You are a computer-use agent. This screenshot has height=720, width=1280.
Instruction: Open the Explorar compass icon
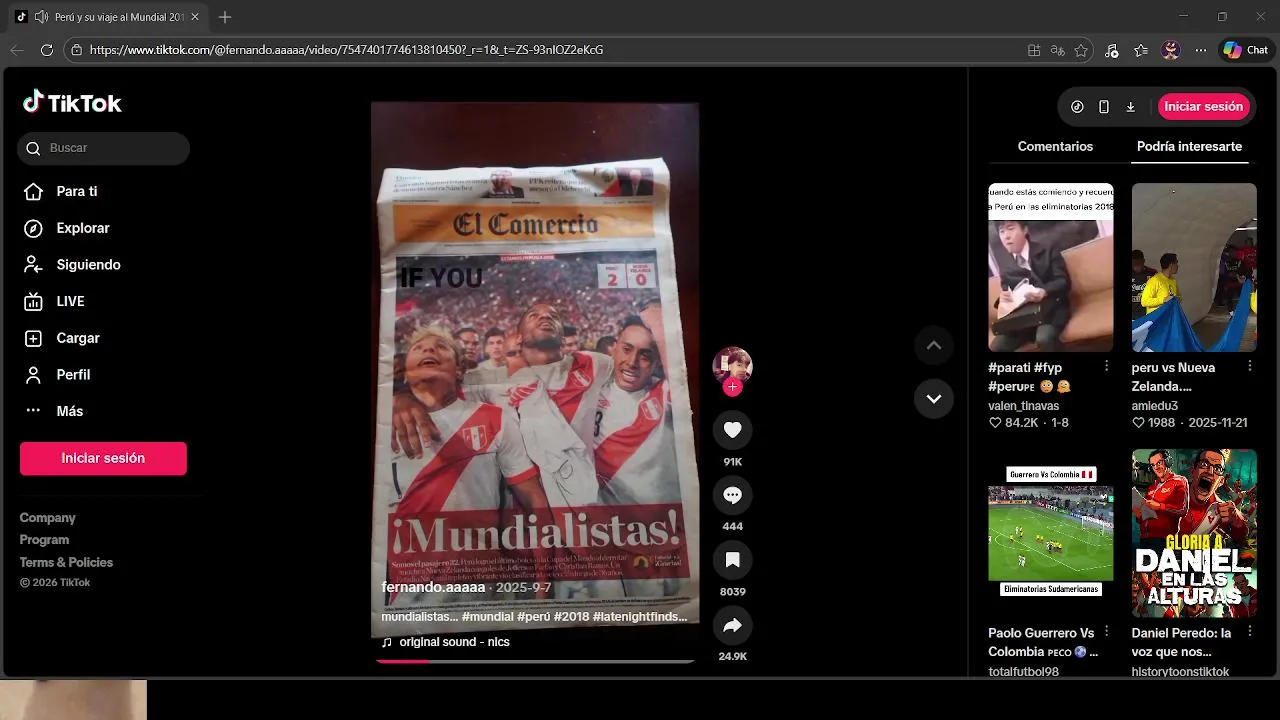coord(33,228)
